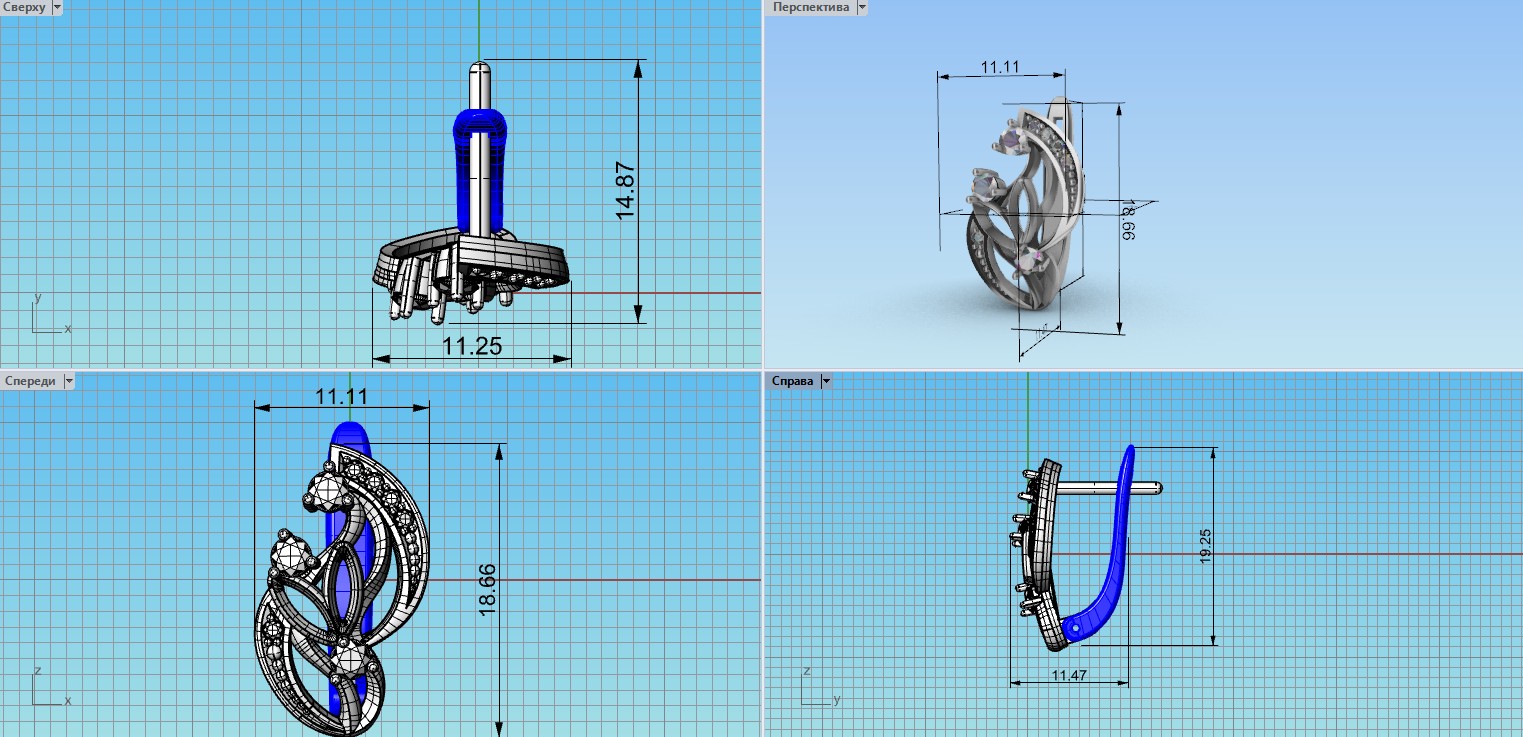
Task: Activate the Перспектива viewport title
Action: click(x=809, y=7)
